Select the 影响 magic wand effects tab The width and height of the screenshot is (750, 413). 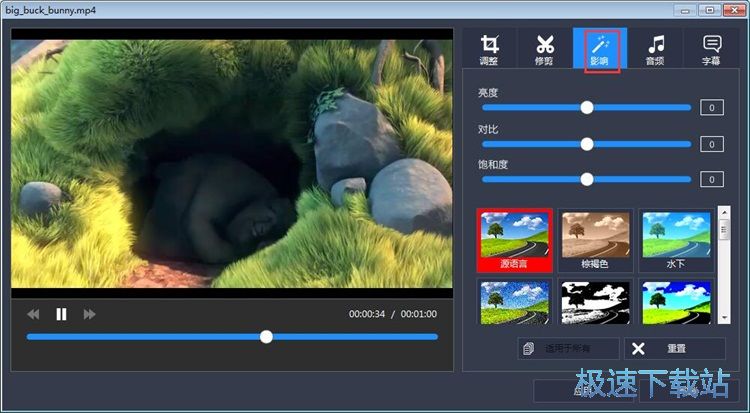coord(600,48)
